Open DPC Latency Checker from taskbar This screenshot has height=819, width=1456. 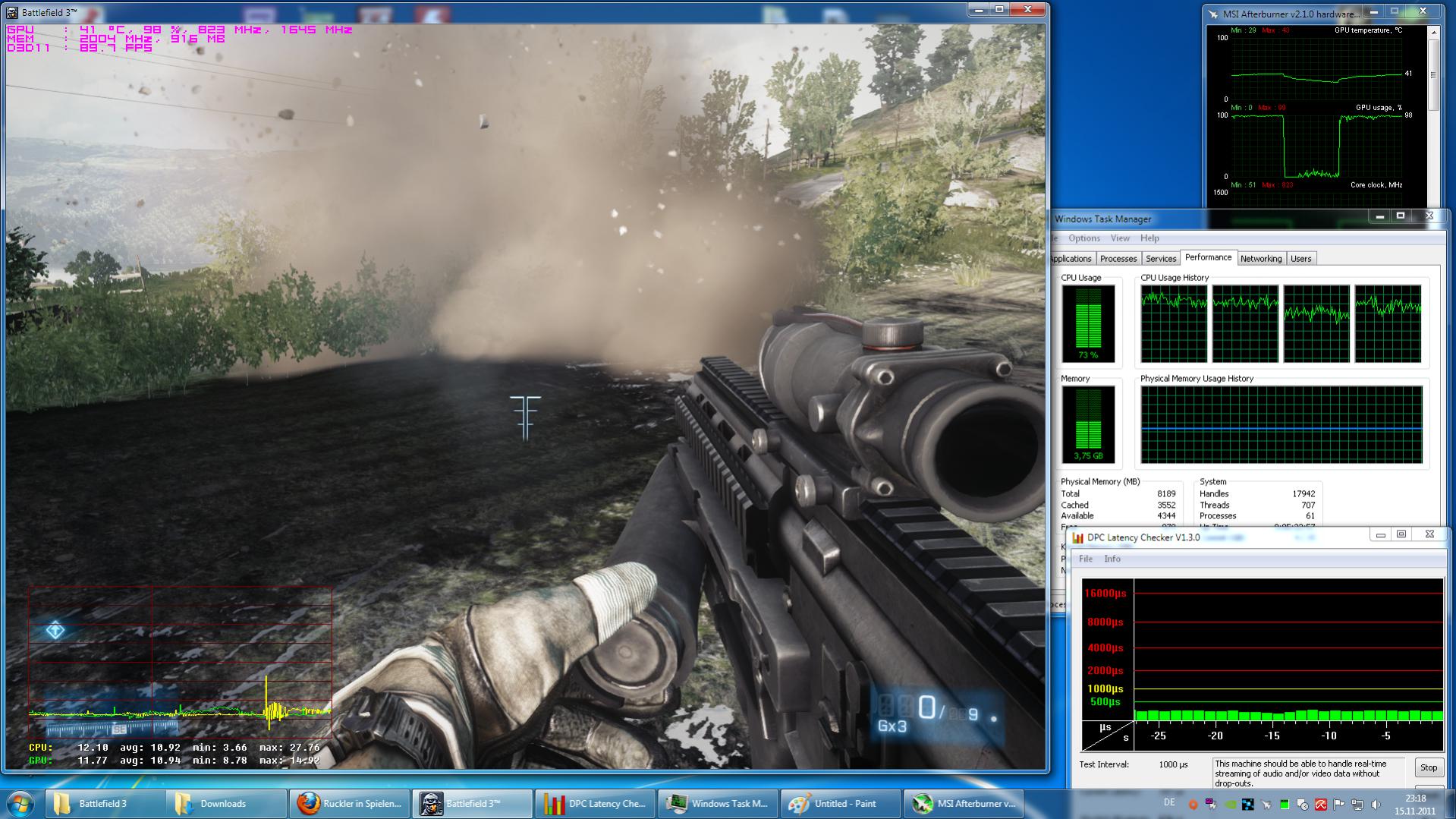pyautogui.click(x=596, y=804)
